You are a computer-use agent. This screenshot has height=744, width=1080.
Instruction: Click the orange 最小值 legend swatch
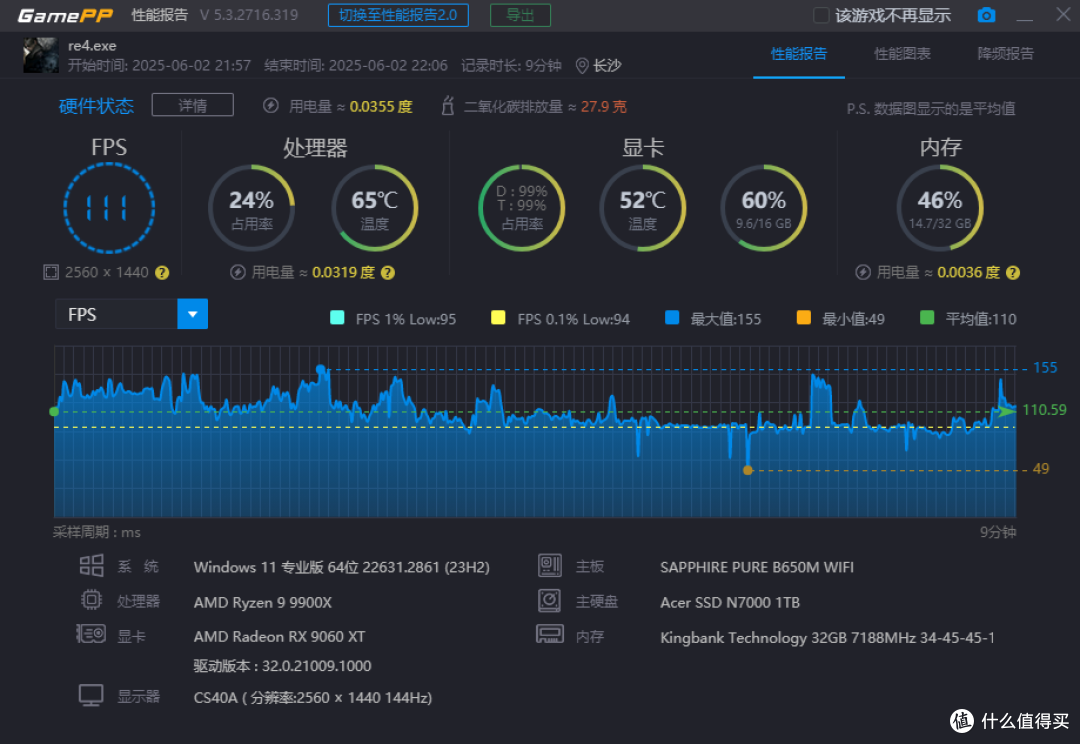click(804, 318)
